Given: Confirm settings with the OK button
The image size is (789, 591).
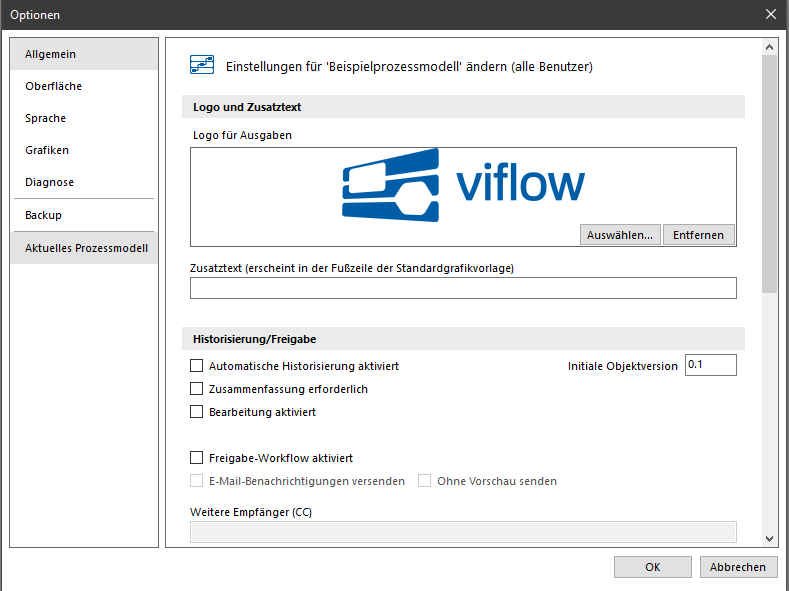Looking at the screenshot, I should tap(652, 567).
